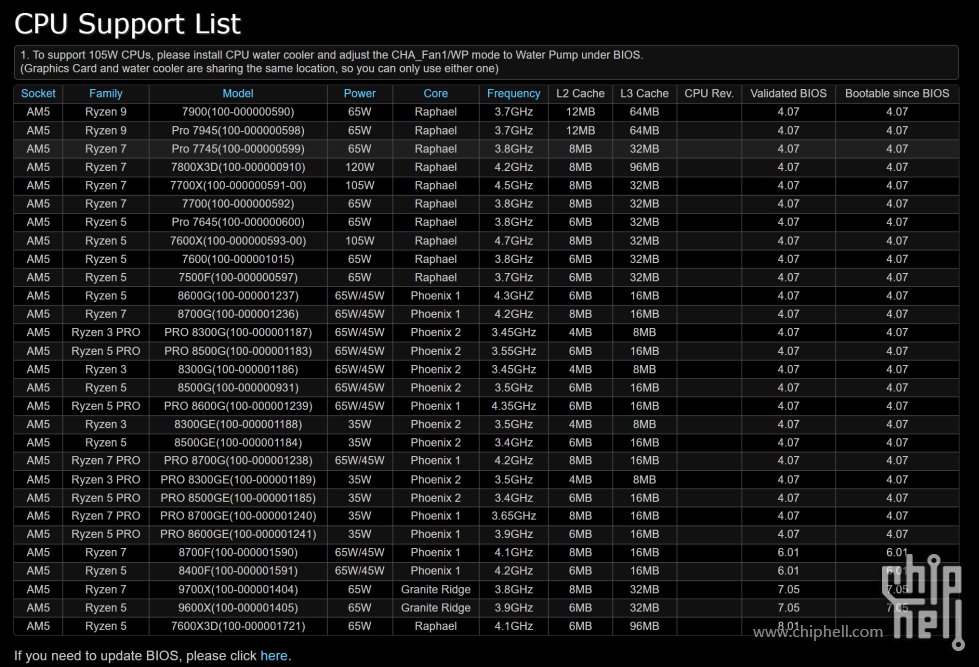Select the 8500G(100-000000931) model cell
The width and height of the screenshot is (979, 667).
tap(238, 387)
